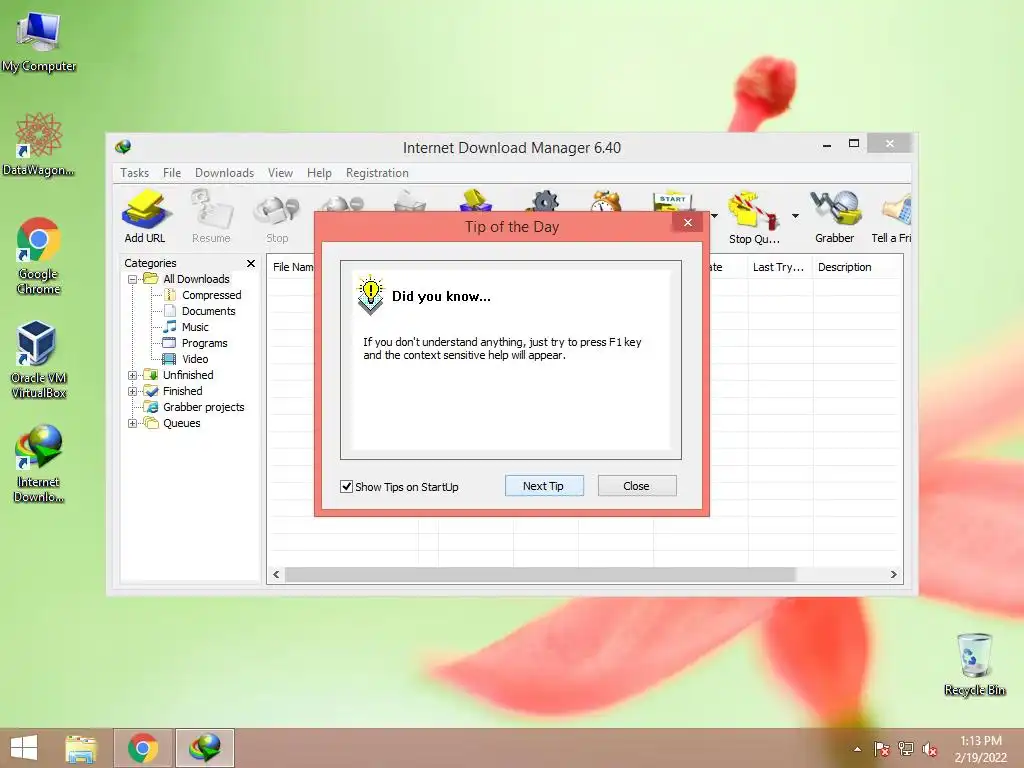Screen dimensions: 1024x768
Task: Click Chrome icon in taskbar
Action: (x=143, y=748)
